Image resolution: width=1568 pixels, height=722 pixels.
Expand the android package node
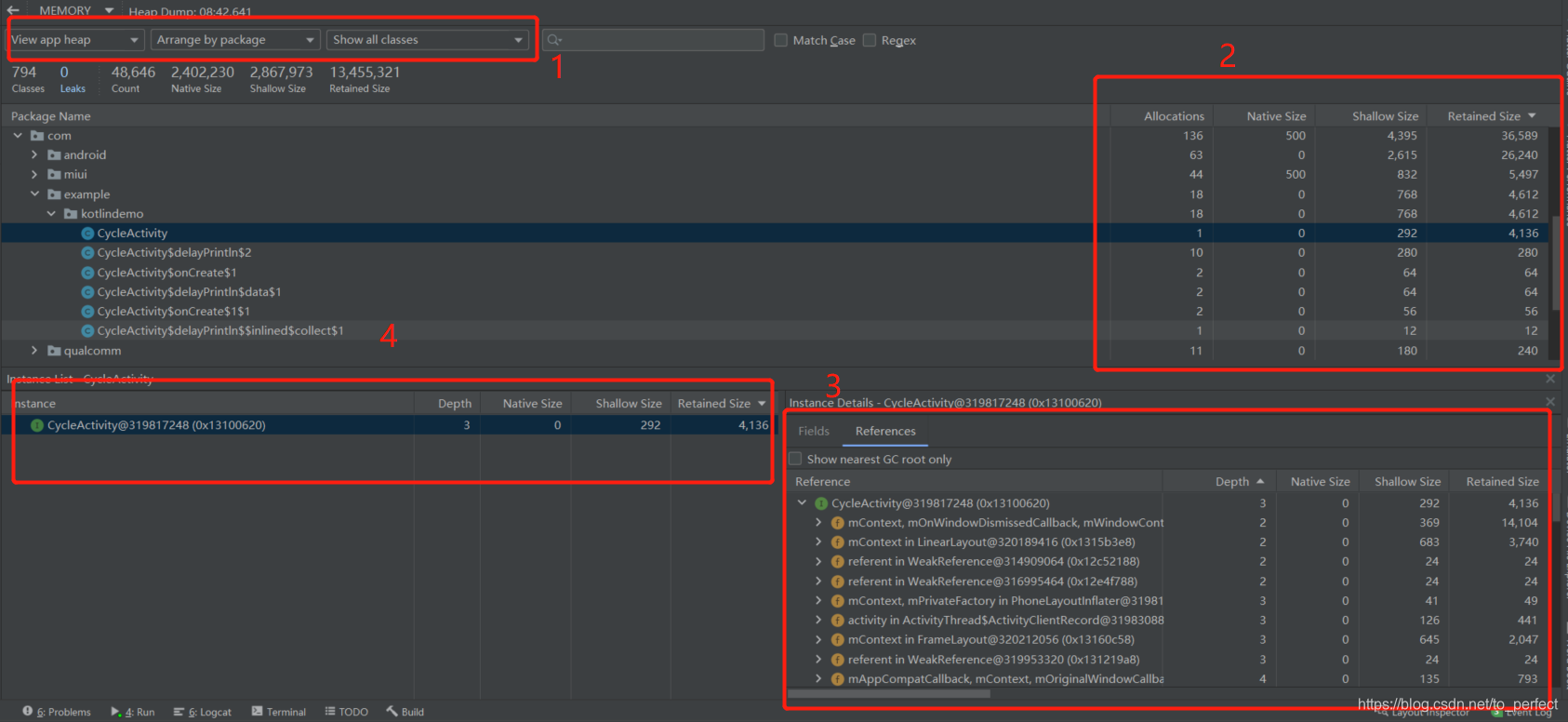coord(34,155)
